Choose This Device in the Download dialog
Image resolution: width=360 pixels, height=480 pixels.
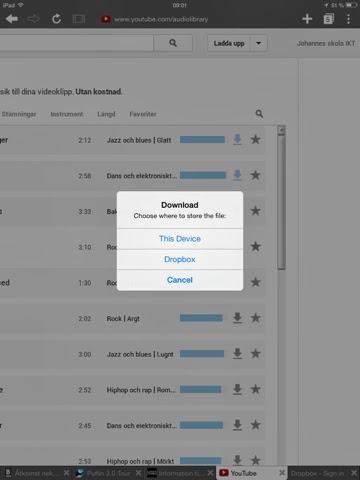(x=180, y=239)
